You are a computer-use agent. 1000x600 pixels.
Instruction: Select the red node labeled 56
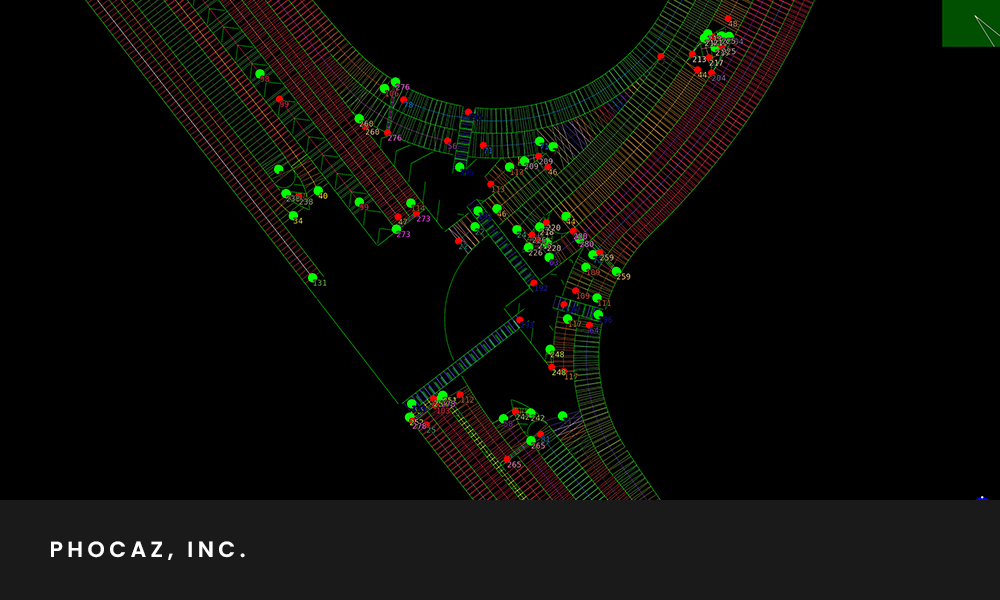point(447,141)
